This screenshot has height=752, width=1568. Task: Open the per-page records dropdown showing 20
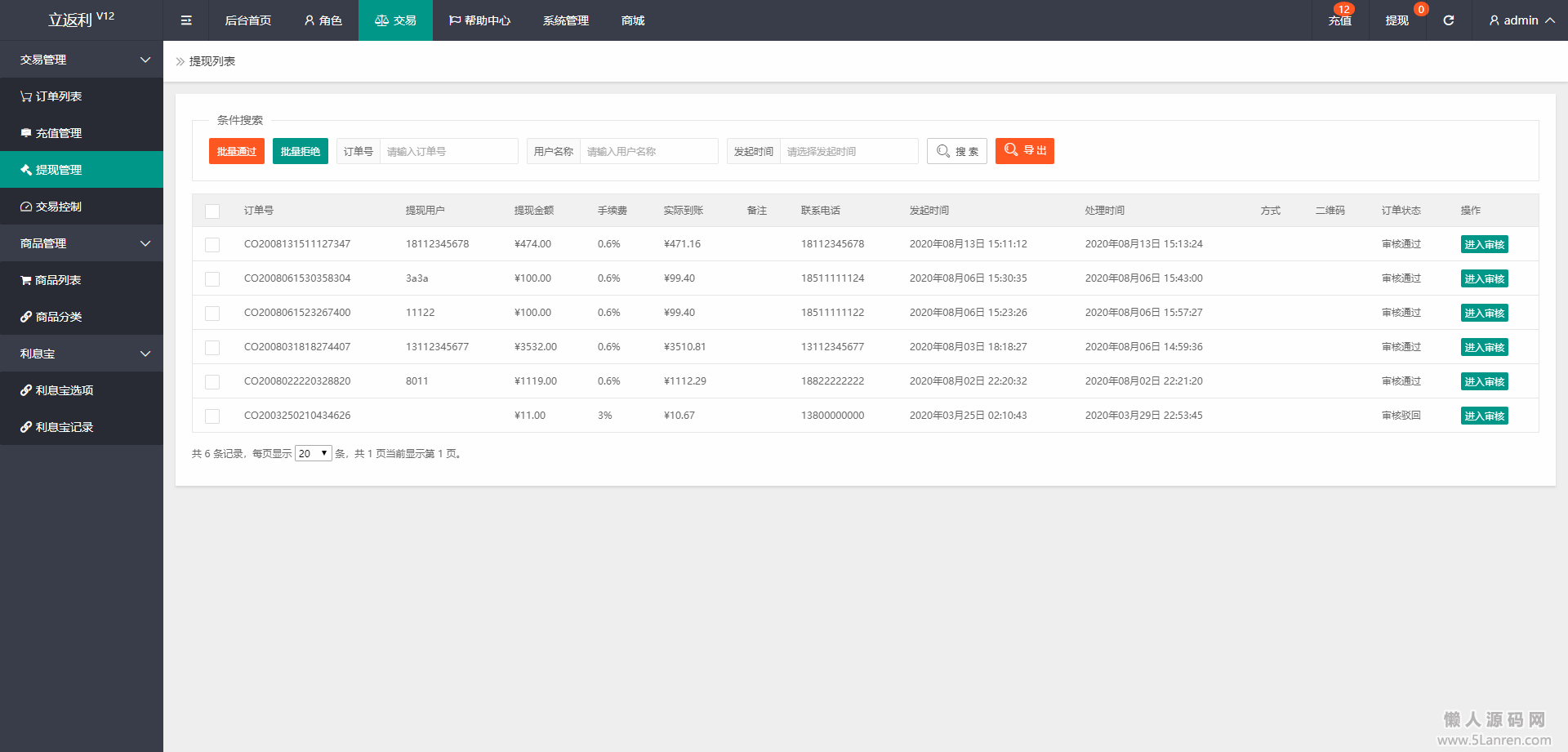[313, 453]
